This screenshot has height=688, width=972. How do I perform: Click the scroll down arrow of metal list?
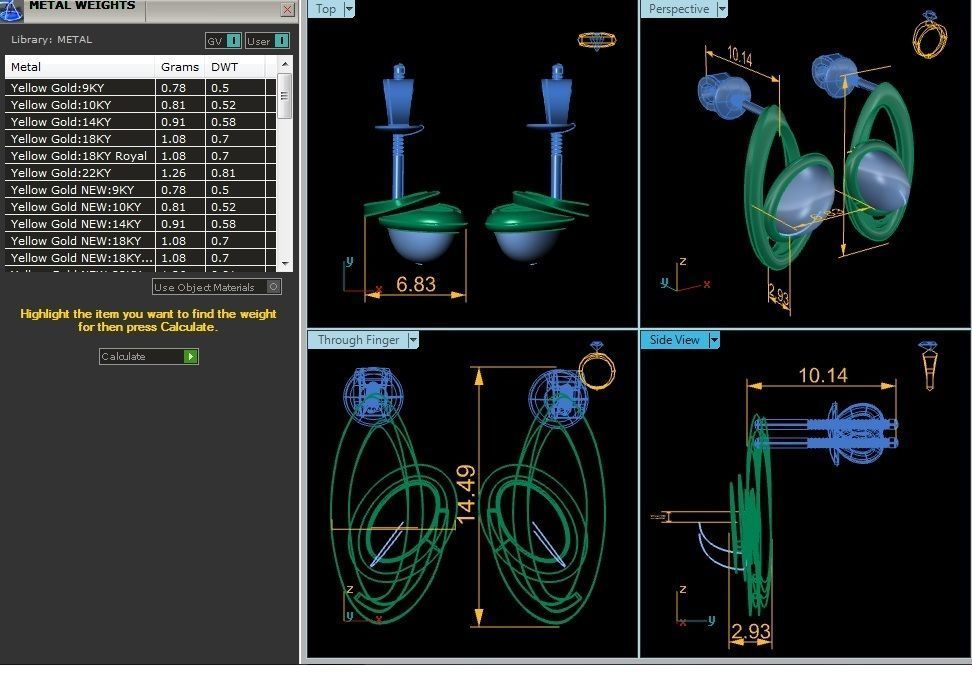(285, 263)
